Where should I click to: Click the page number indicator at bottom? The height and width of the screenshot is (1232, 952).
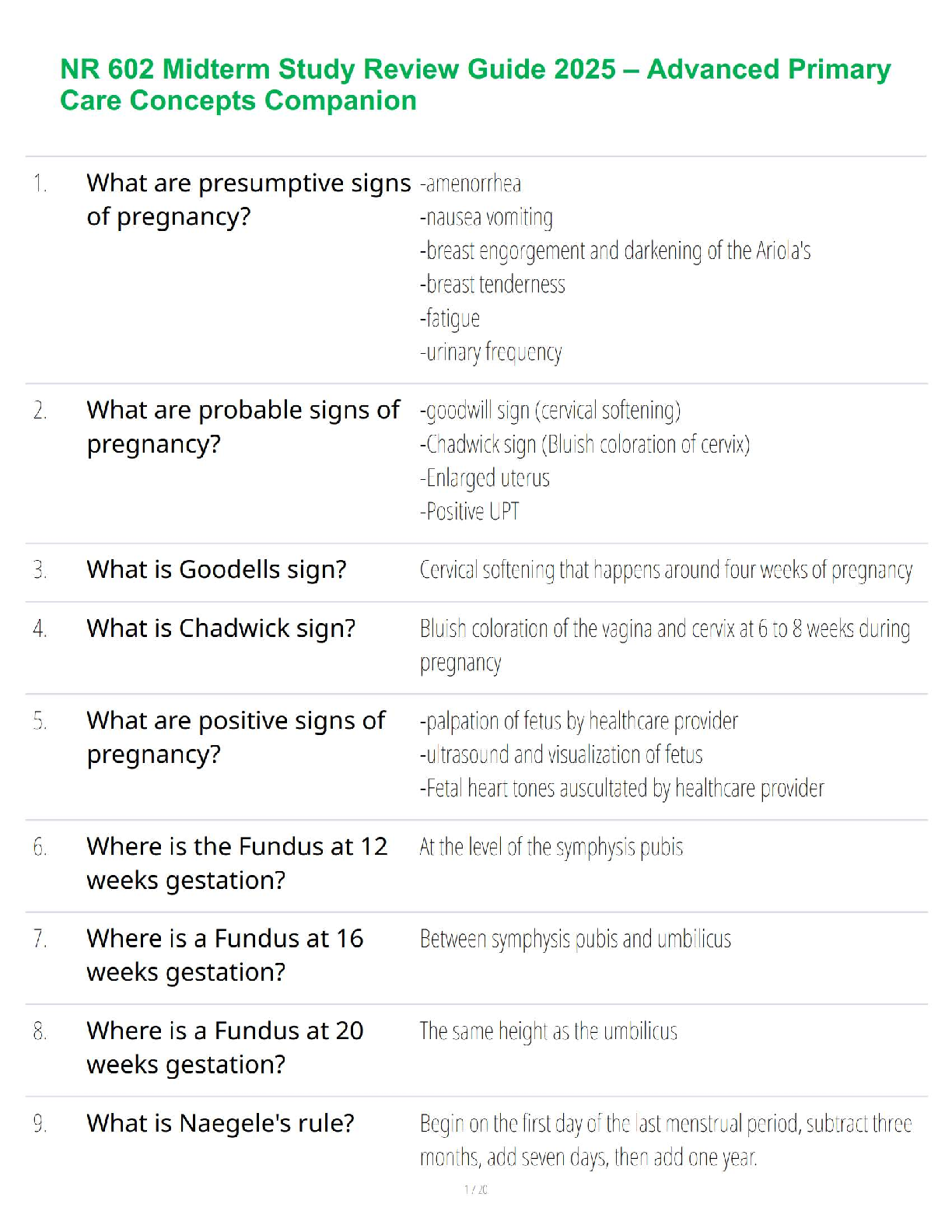(476, 1189)
